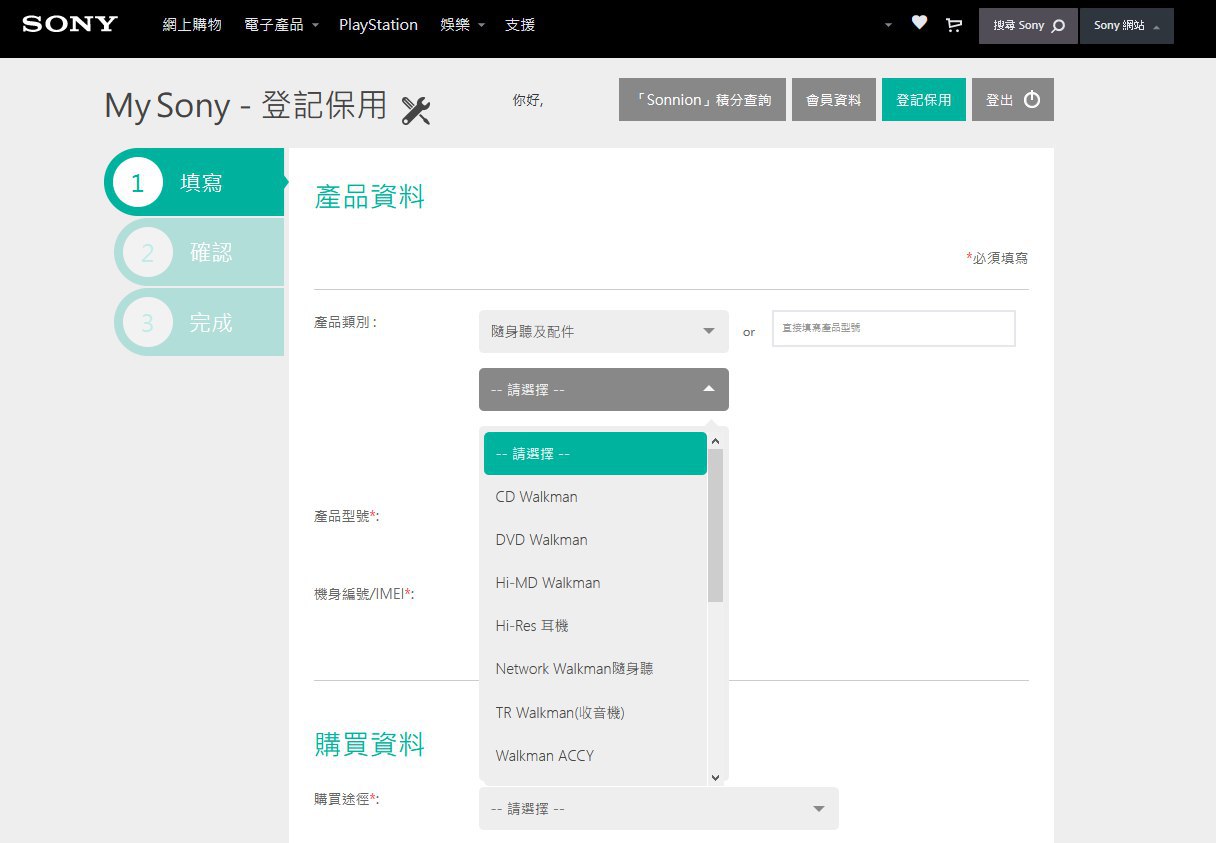Click the dropdown list scrollbar thumb
This screenshot has height=843, width=1216.
coord(715,525)
